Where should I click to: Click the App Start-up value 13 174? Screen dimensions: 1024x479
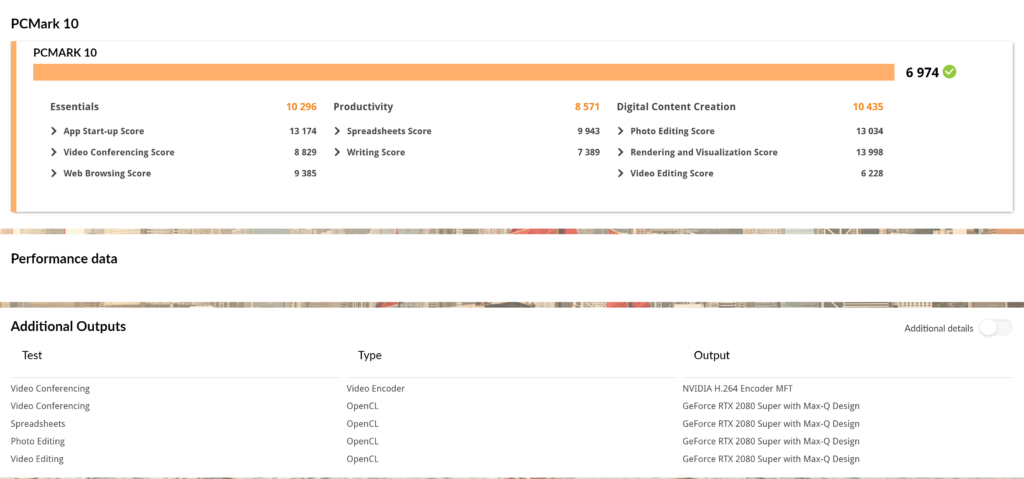point(303,131)
